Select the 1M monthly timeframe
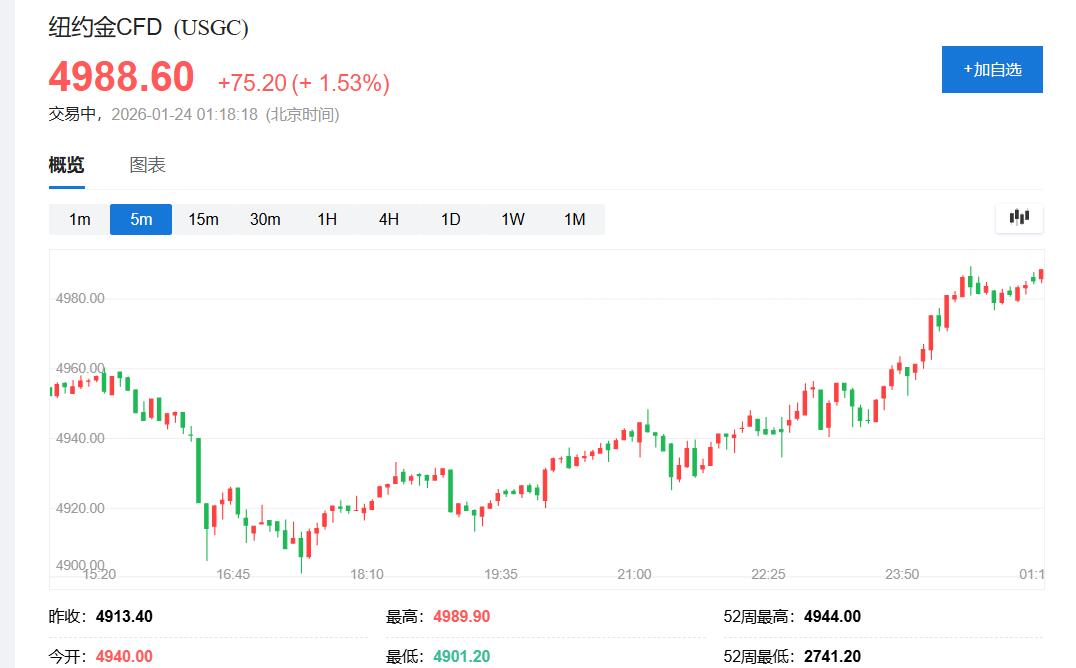Viewport: 1076px width, 668px height. point(574,219)
